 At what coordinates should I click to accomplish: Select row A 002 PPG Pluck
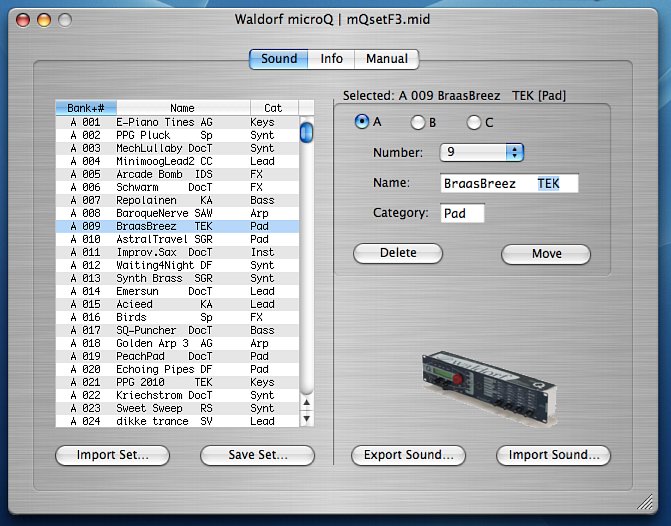177,135
